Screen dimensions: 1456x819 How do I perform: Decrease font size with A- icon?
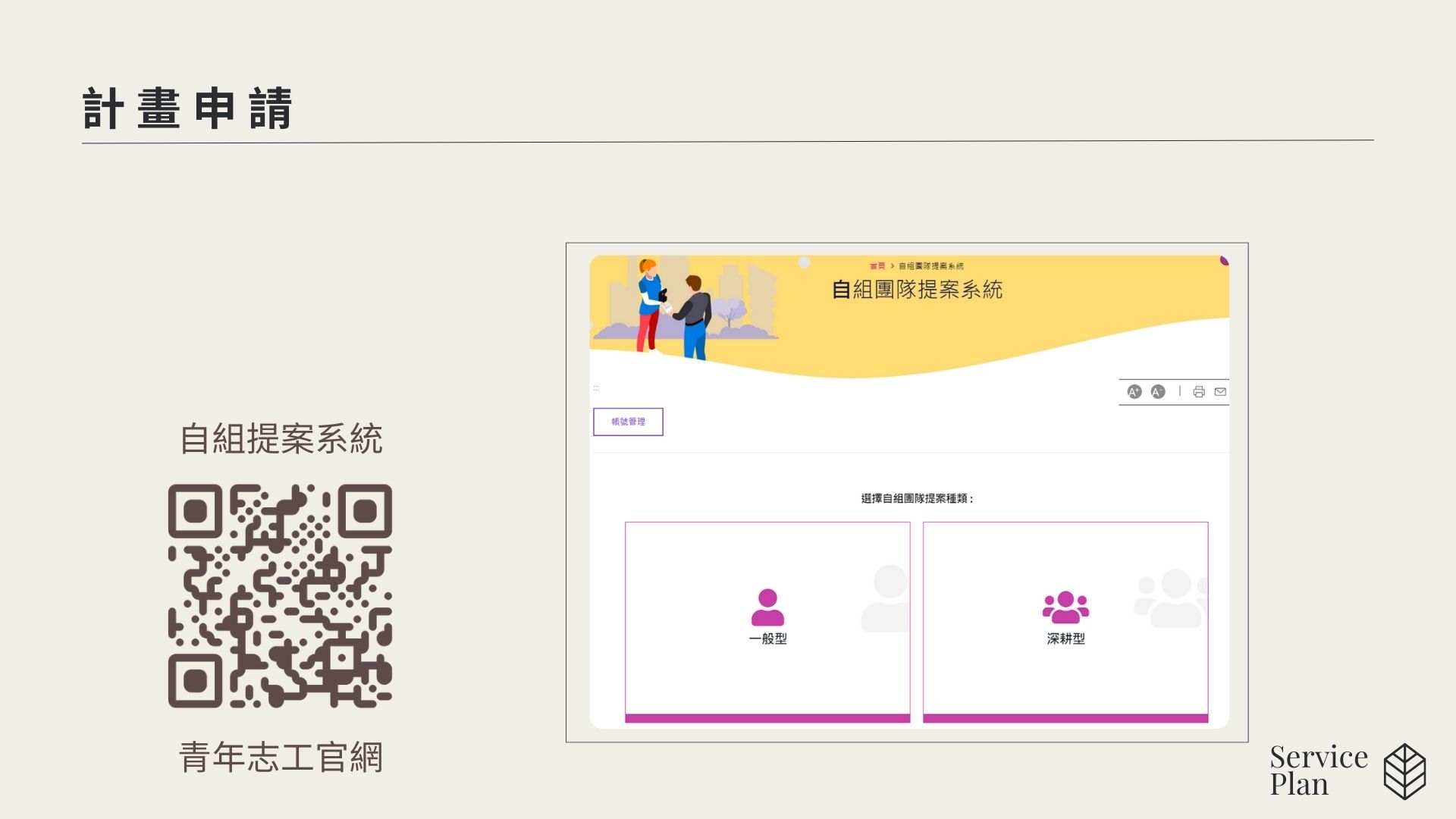pos(1158,392)
